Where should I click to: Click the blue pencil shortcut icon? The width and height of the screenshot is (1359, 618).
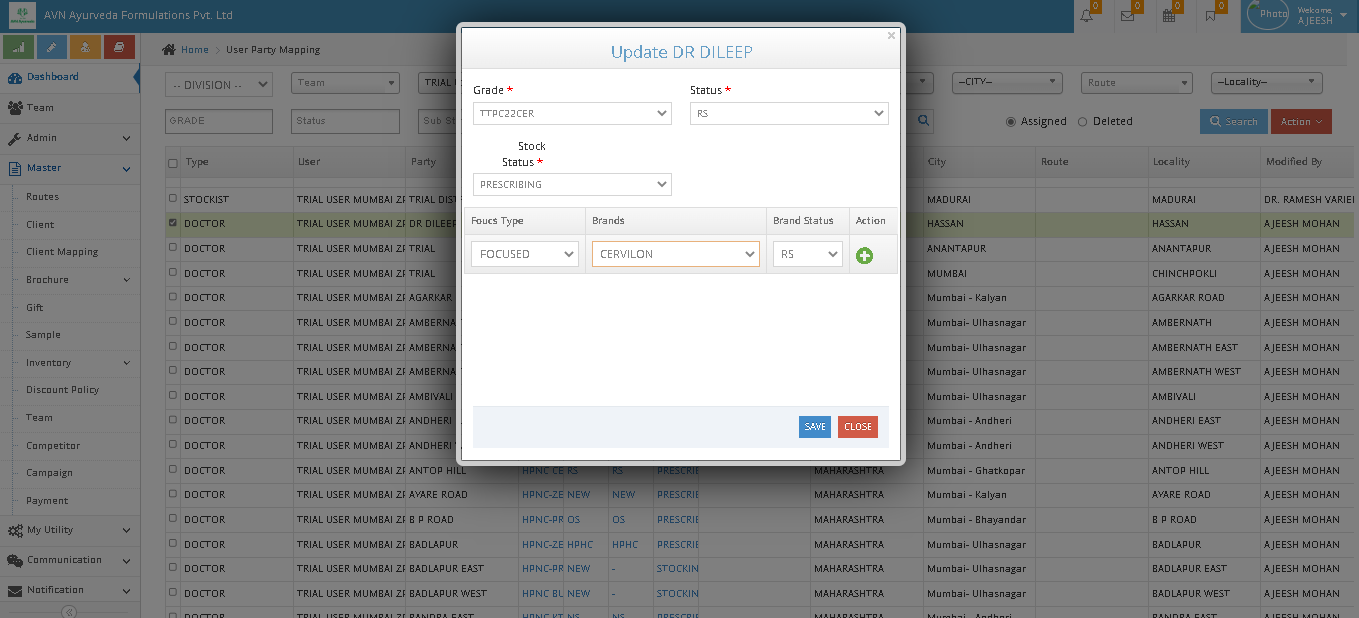pos(52,47)
